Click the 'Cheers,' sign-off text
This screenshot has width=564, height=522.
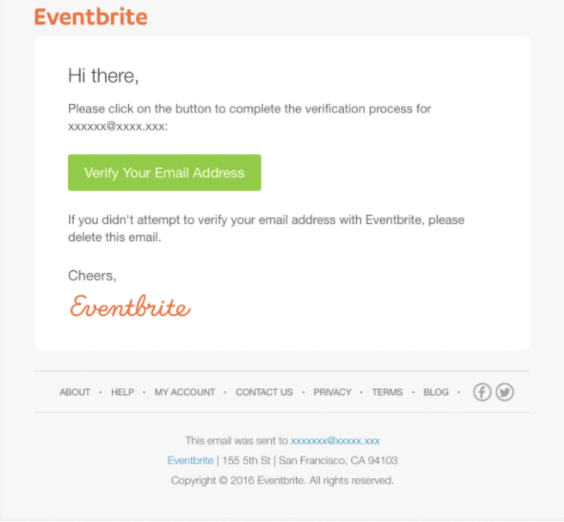tap(92, 276)
